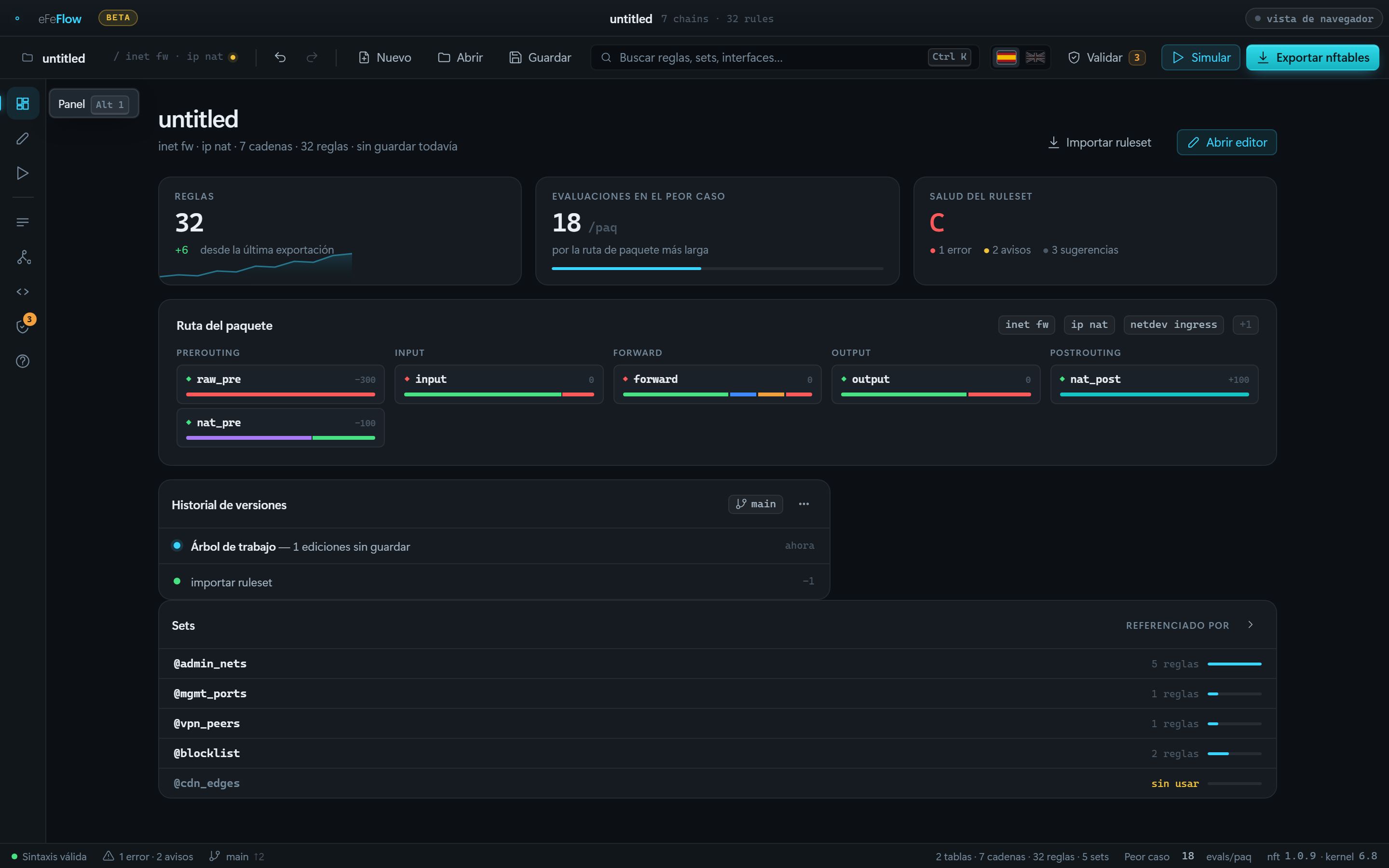Click the Simular button

pos(1201,57)
